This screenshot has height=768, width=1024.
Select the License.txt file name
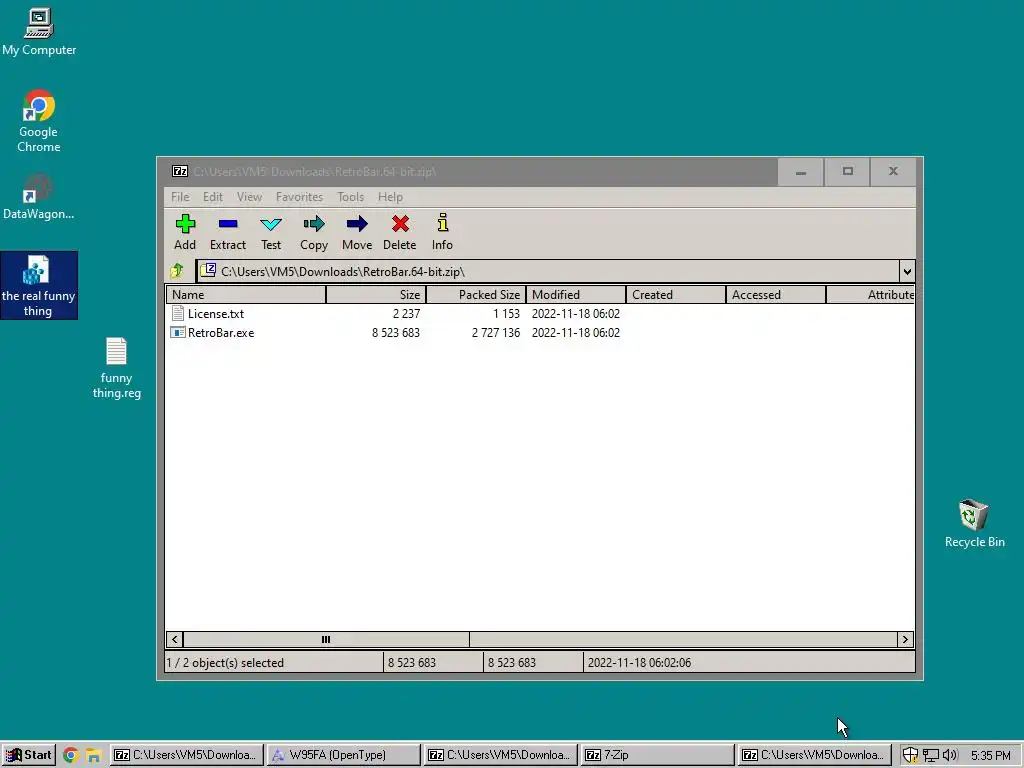pyautogui.click(x=216, y=313)
